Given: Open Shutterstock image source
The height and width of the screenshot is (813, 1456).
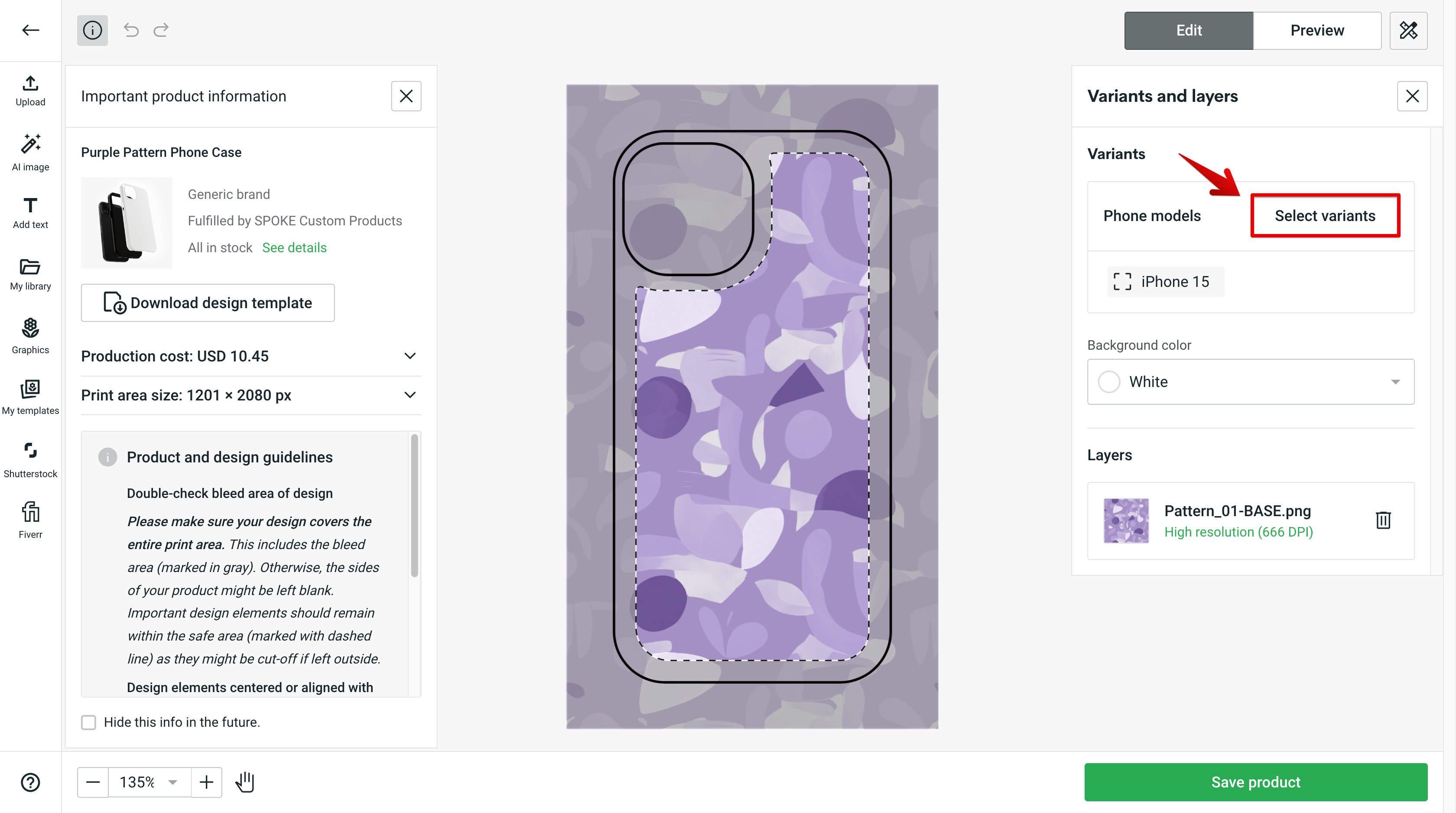Looking at the screenshot, I should (x=30, y=459).
